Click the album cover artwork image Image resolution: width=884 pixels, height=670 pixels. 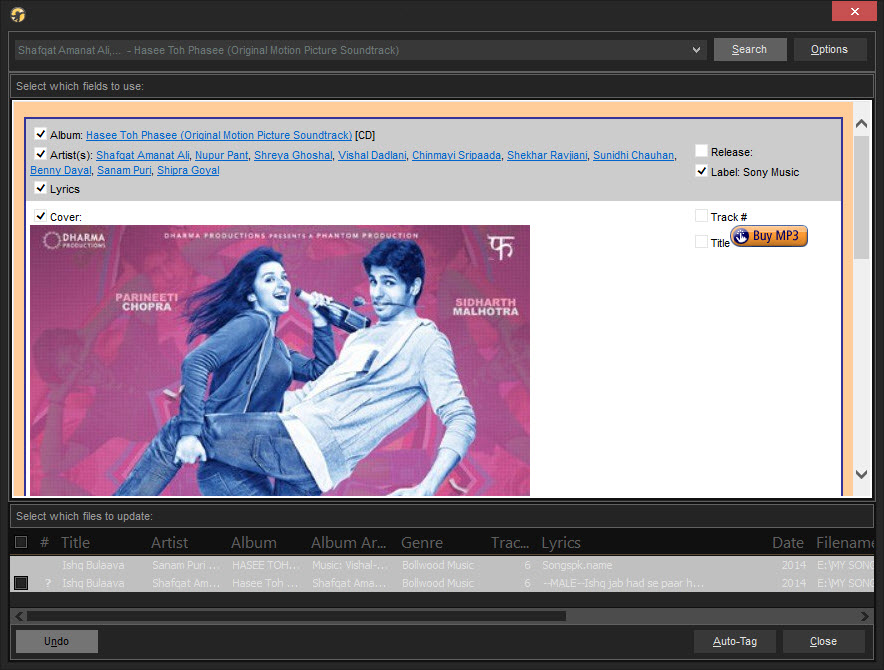(x=280, y=360)
